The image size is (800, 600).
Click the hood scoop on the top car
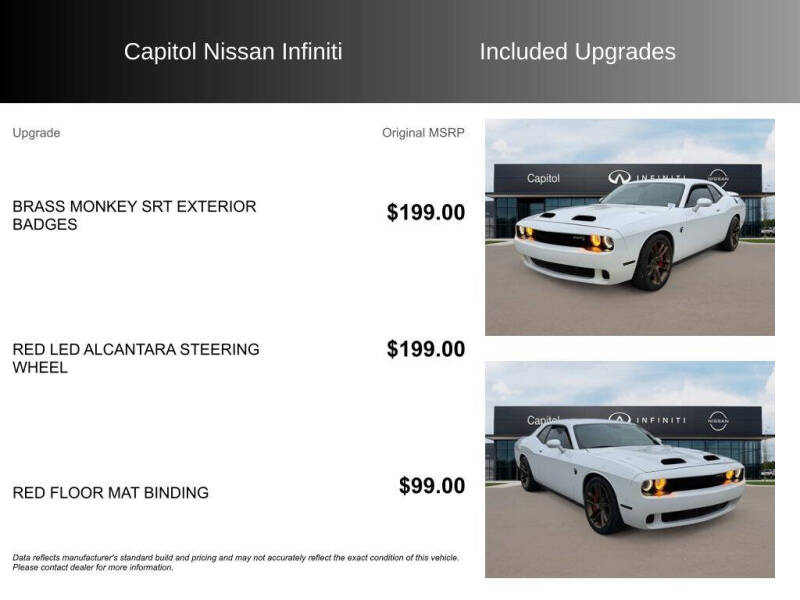pos(582,217)
